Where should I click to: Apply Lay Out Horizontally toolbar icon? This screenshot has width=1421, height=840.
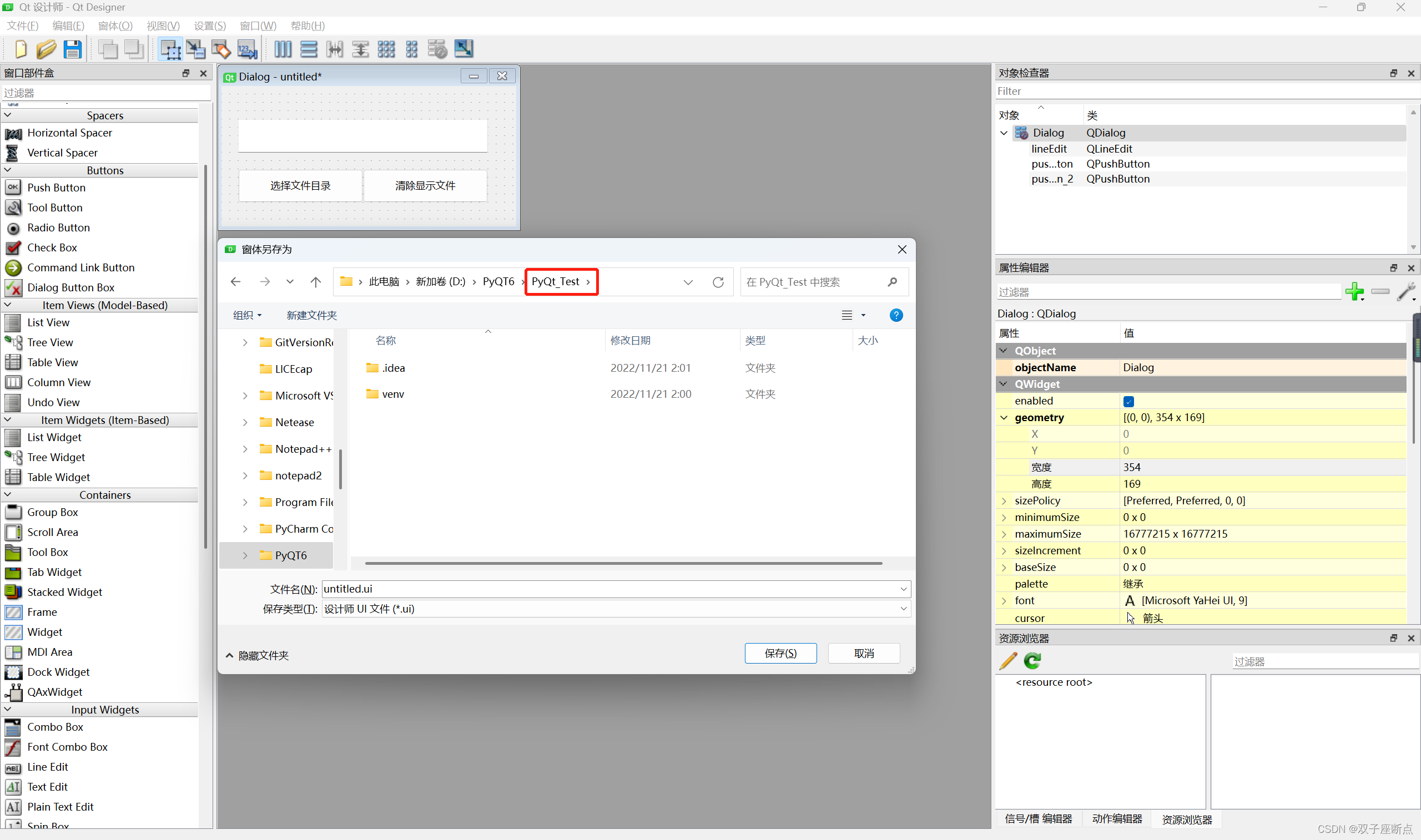[283, 49]
